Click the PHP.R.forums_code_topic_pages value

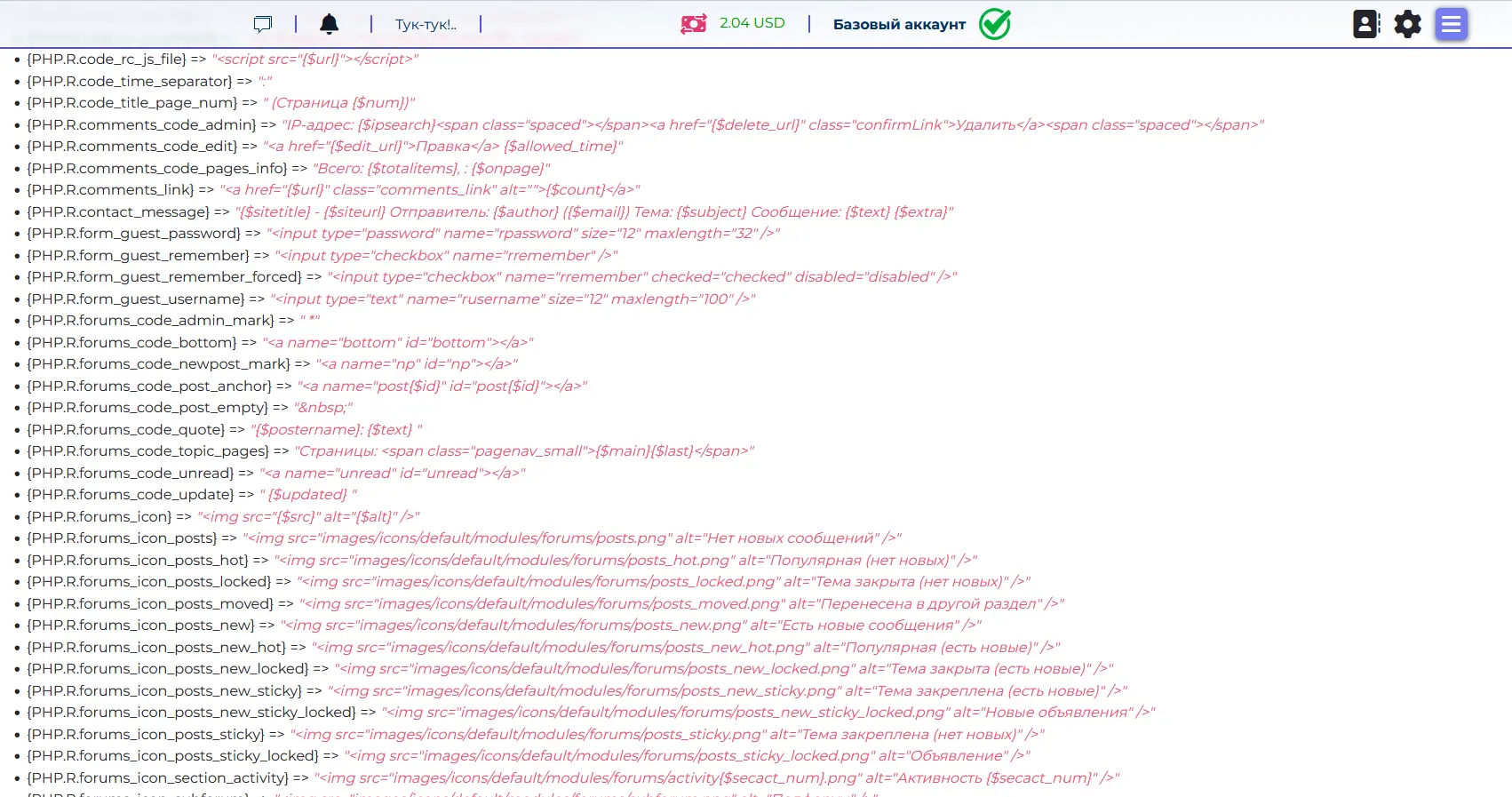click(524, 450)
